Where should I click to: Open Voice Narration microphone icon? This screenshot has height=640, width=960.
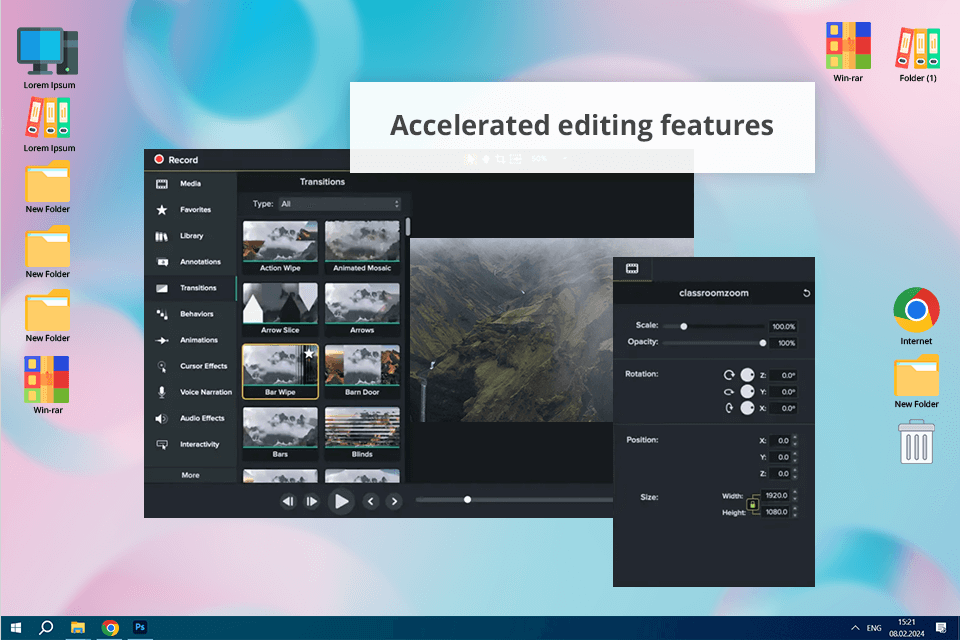tap(162, 392)
